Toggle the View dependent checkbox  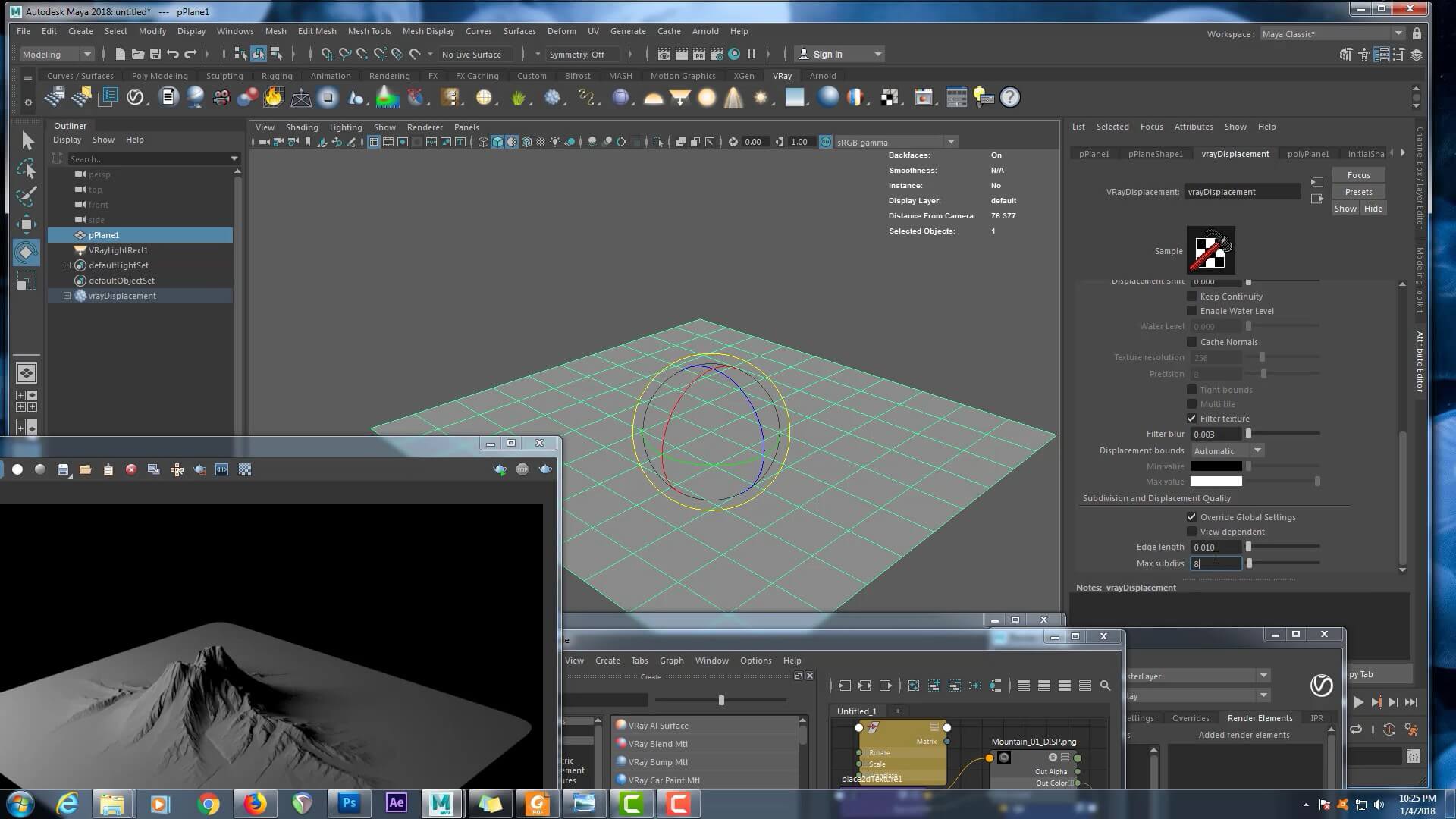(1191, 532)
